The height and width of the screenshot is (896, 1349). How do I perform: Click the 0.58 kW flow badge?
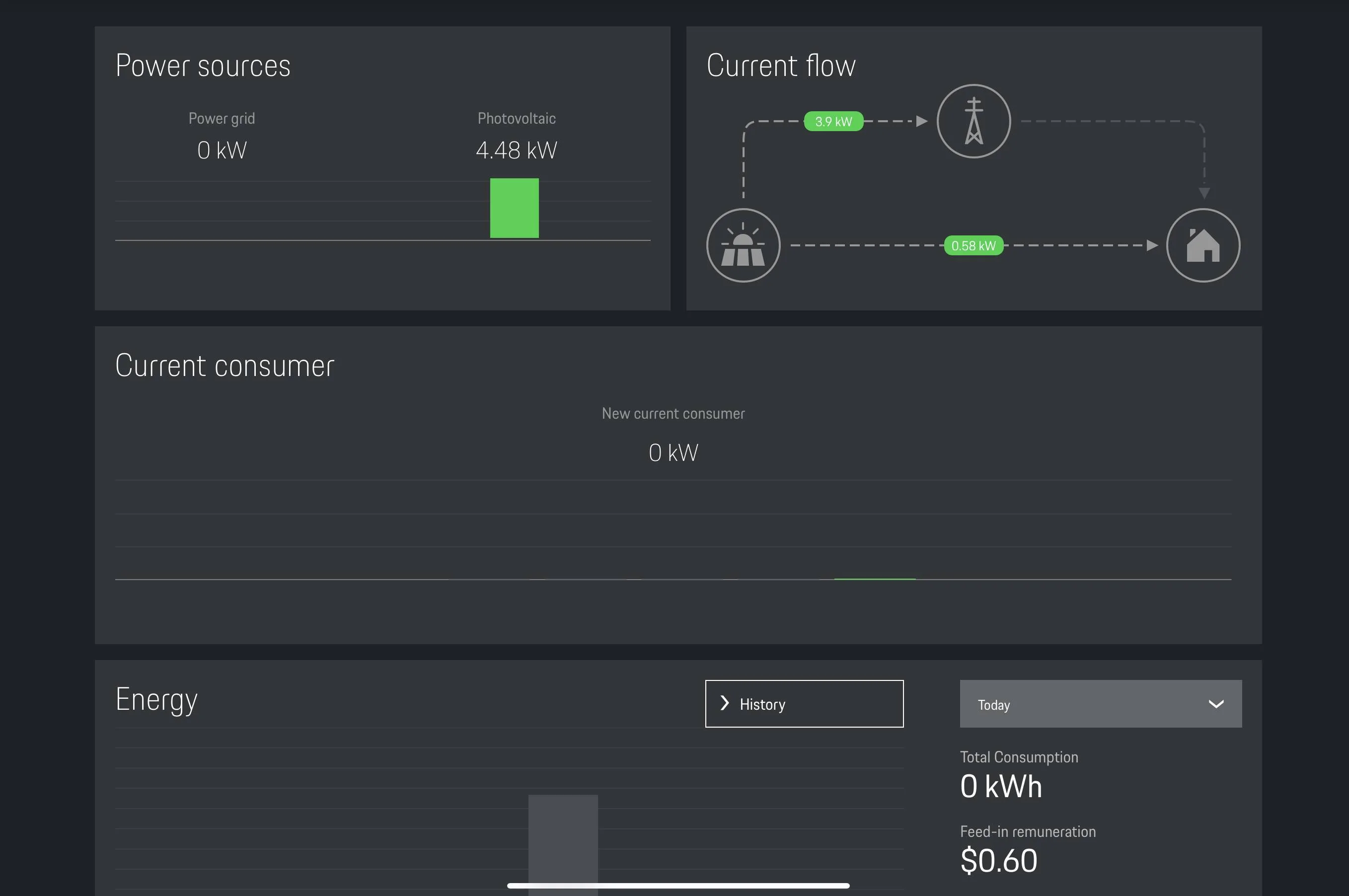(973, 246)
